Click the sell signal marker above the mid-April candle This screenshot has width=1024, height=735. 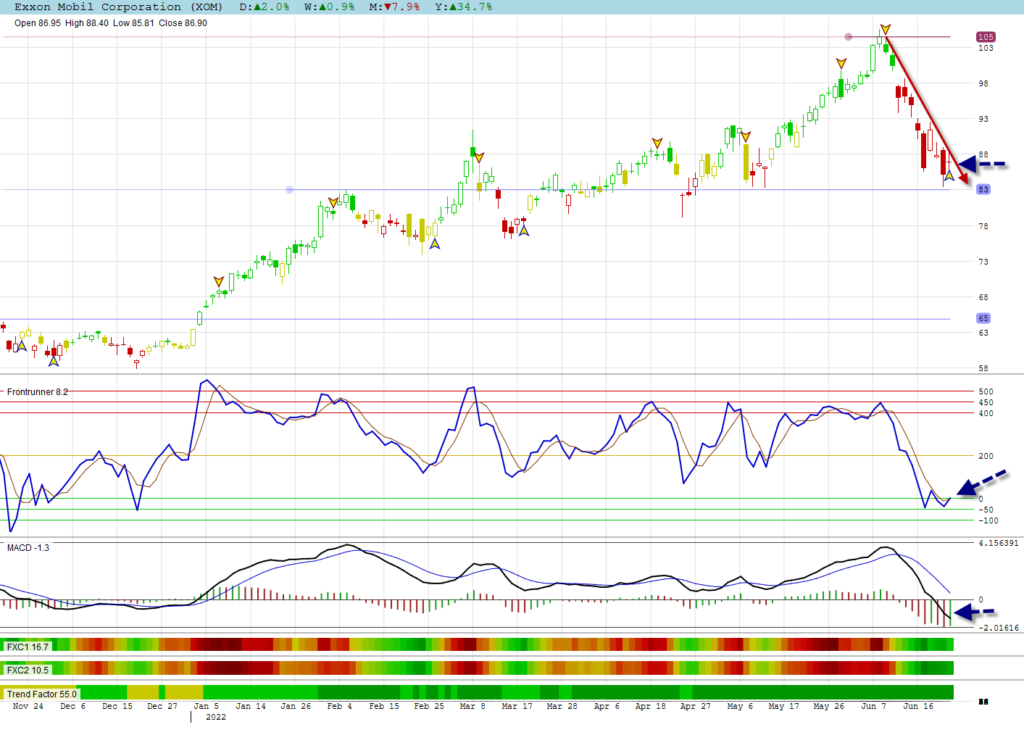(657, 143)
